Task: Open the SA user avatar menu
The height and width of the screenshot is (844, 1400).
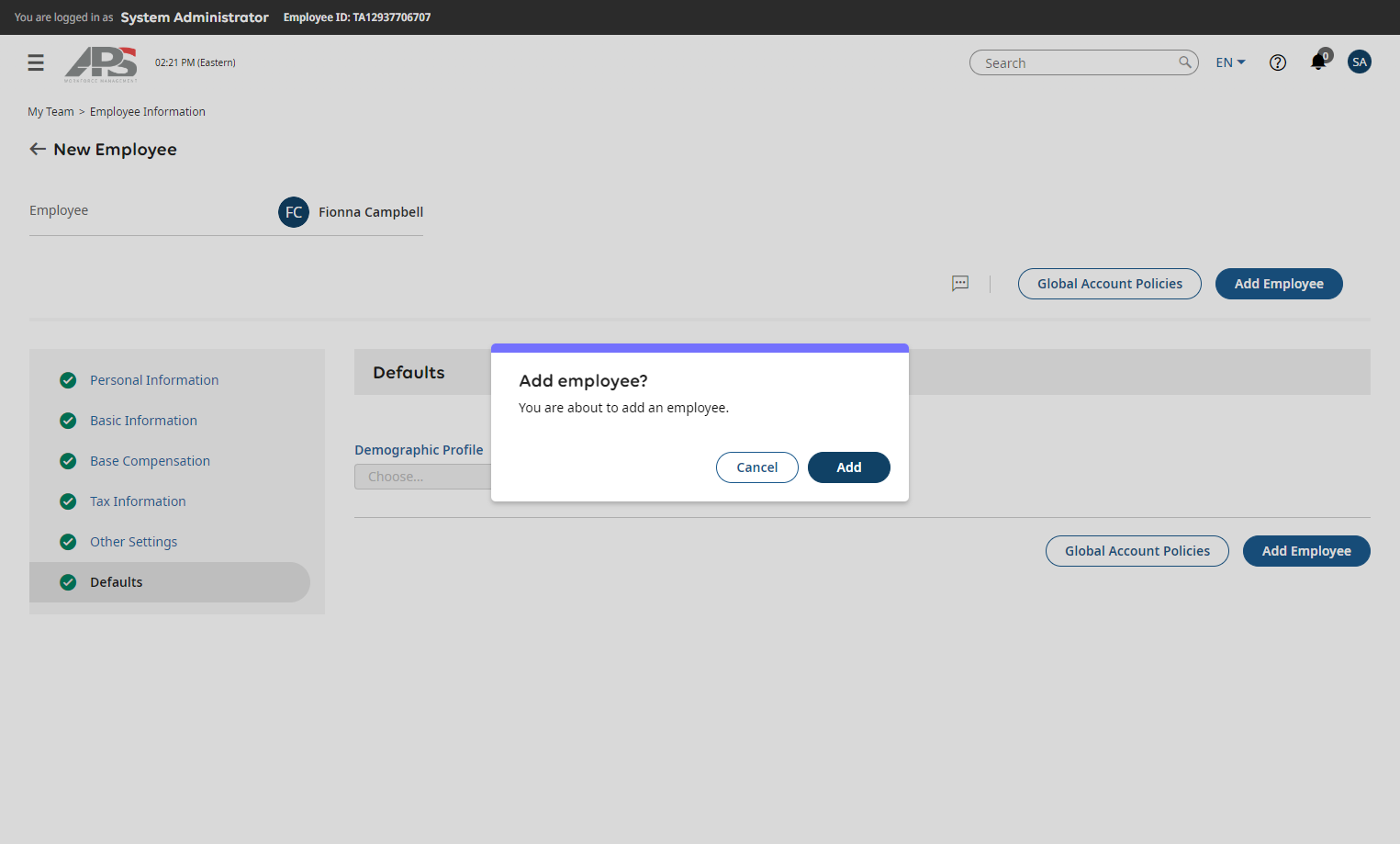Action: [1360, 62]
